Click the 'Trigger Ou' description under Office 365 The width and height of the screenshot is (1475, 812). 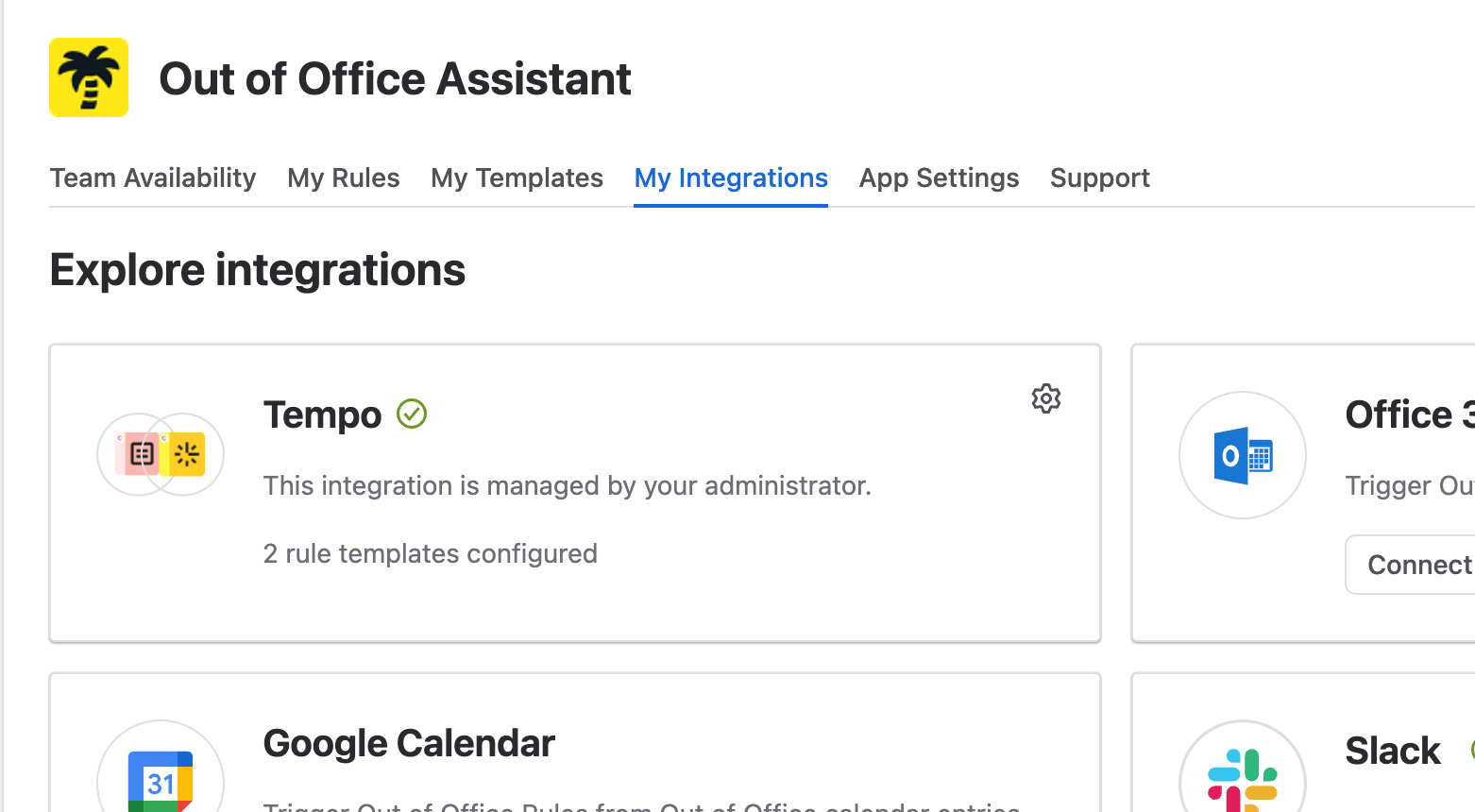[1410, 485]
